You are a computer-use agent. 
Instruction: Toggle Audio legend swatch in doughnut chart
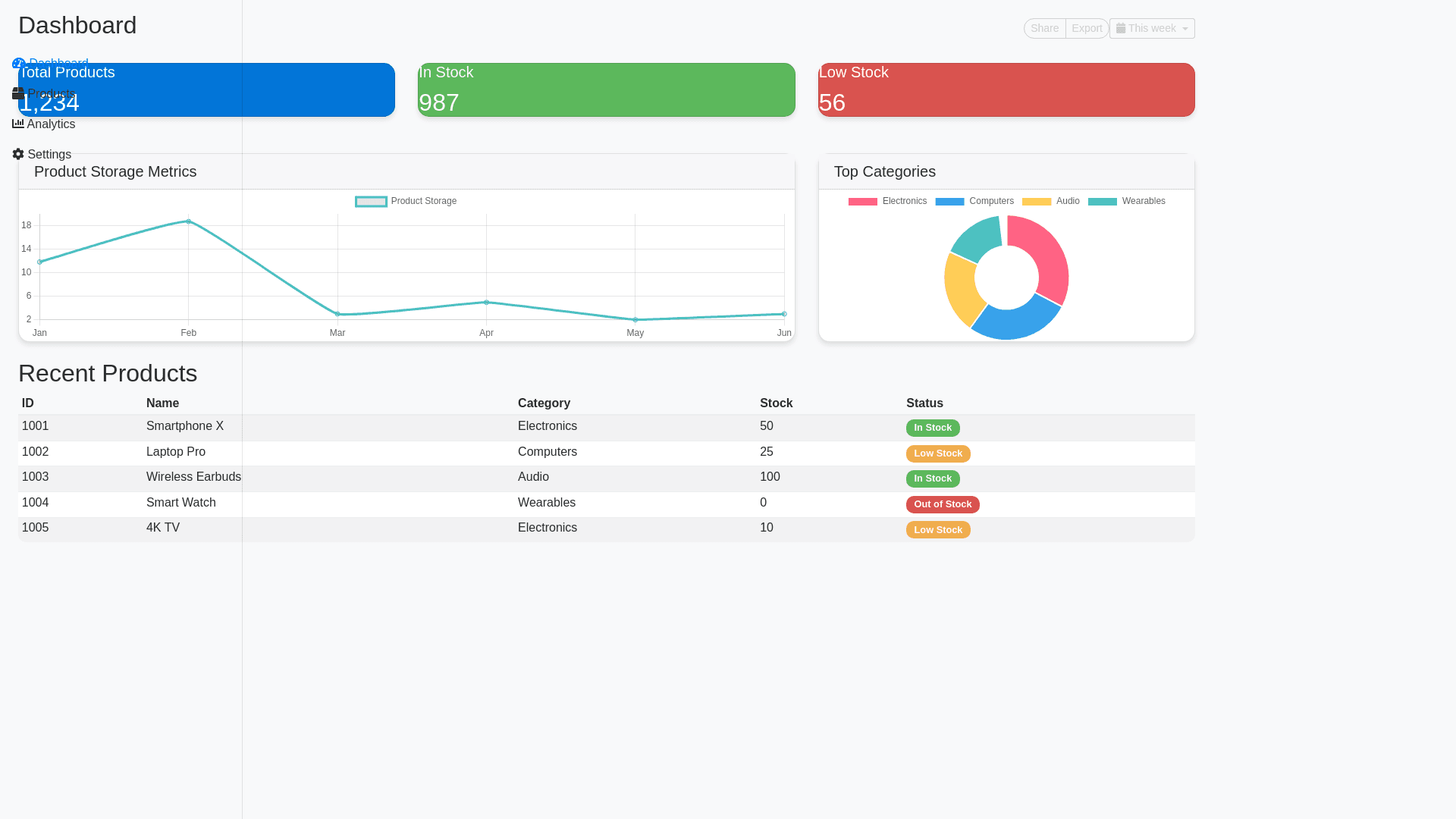click(x=1037, y=201)
